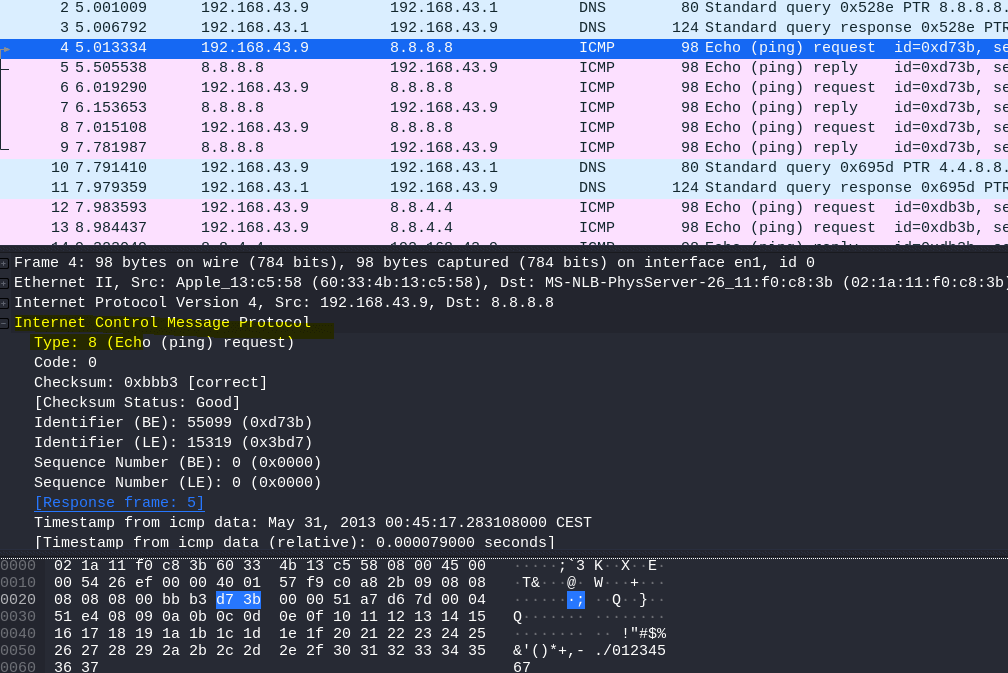Click hex offset label 0040
This screenshot has height=673, width=1008.
[18, 634]
